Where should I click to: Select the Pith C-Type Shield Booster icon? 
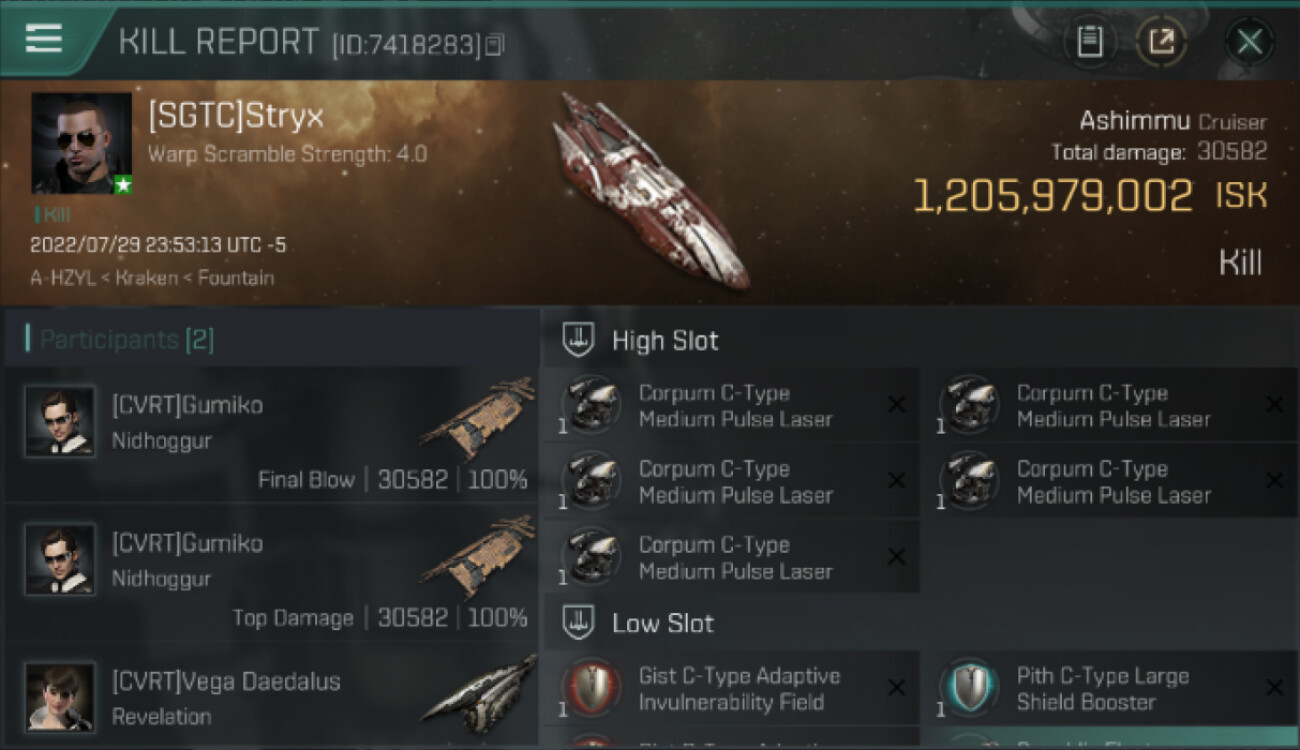[968, 688]
